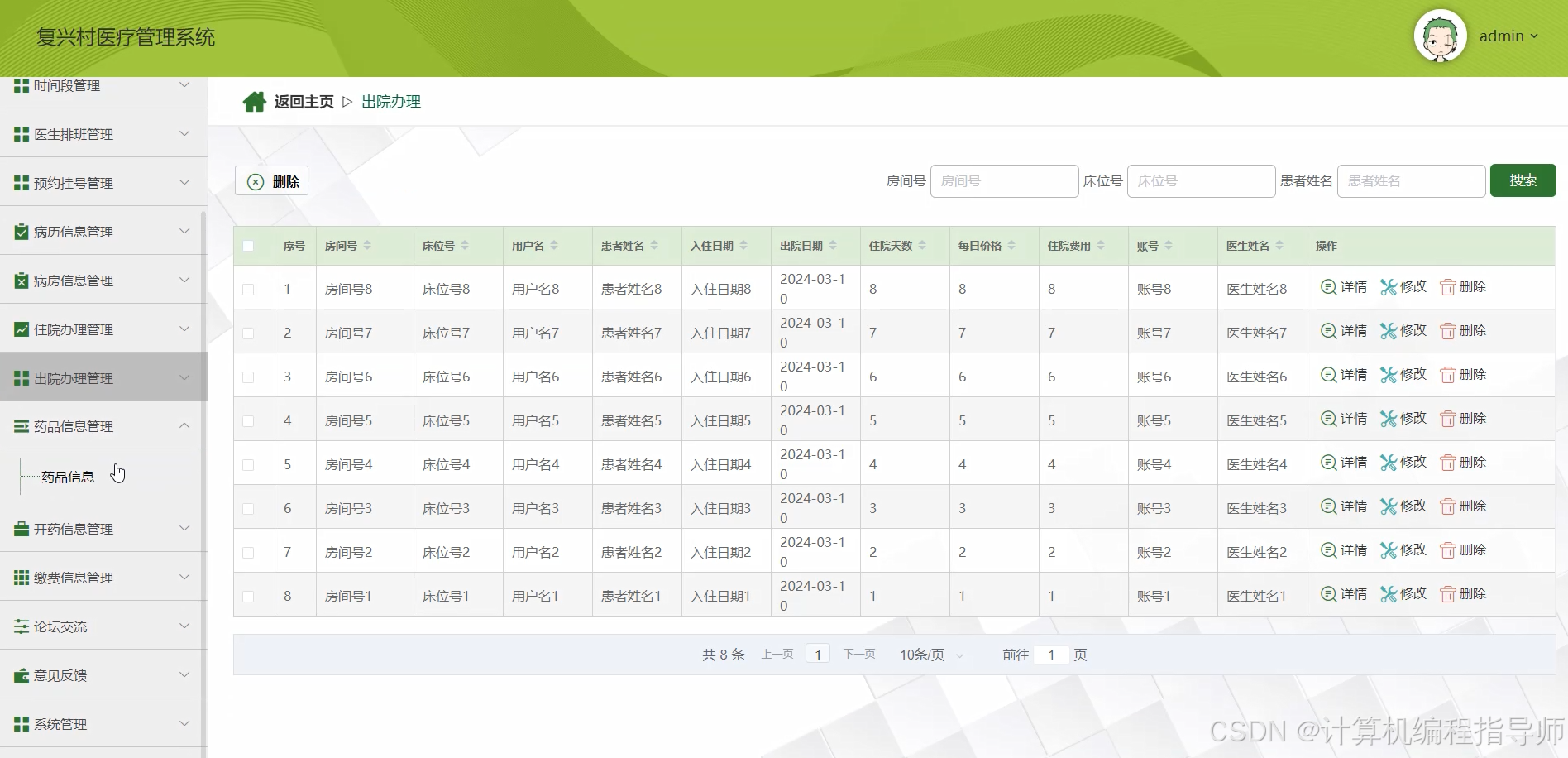Open the admin user dropdown
The height and width of the screenshot is (758, 1568).
click(x=1508, y=36)
